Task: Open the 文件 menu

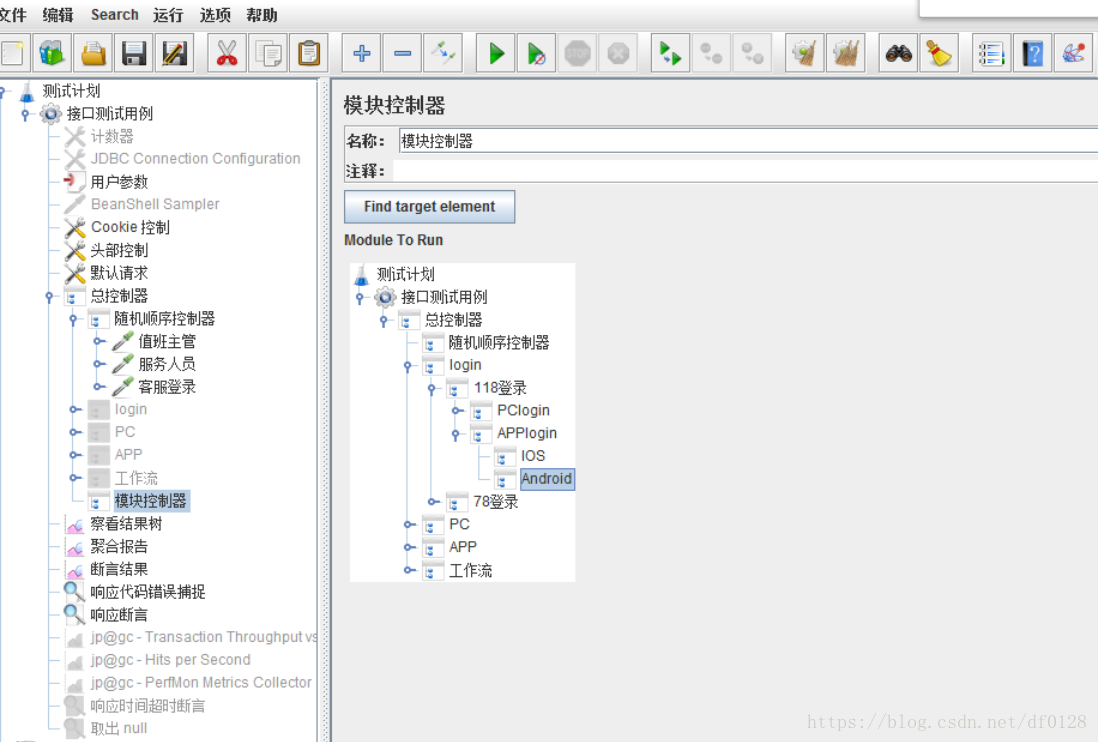Action: coord(12,15)
